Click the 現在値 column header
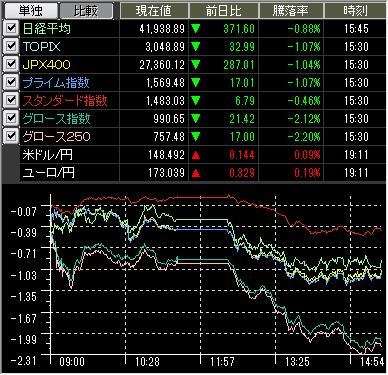Viewport: 388px width, 375px height. coord(154,11)
